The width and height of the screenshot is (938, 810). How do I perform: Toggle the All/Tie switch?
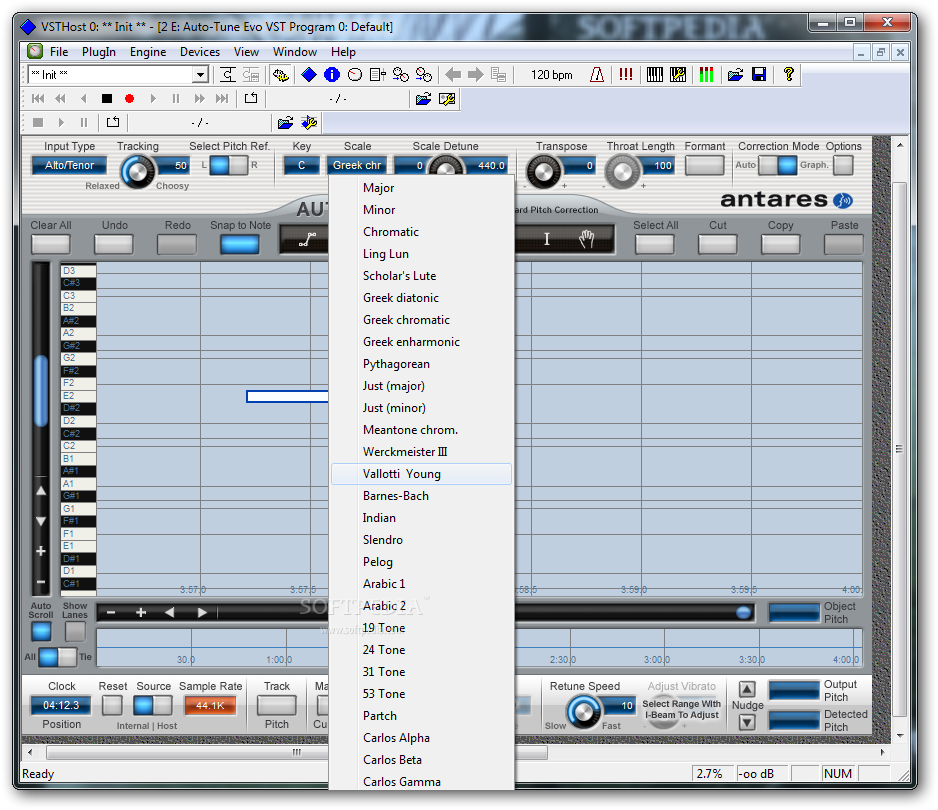[x=58, y=657]
